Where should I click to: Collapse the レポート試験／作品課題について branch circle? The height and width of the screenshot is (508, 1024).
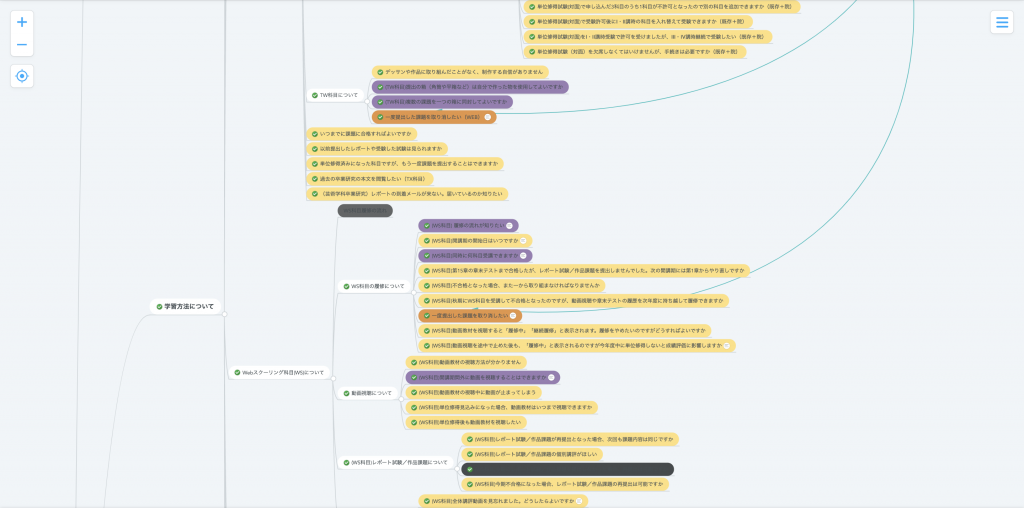tap(456, 468)
